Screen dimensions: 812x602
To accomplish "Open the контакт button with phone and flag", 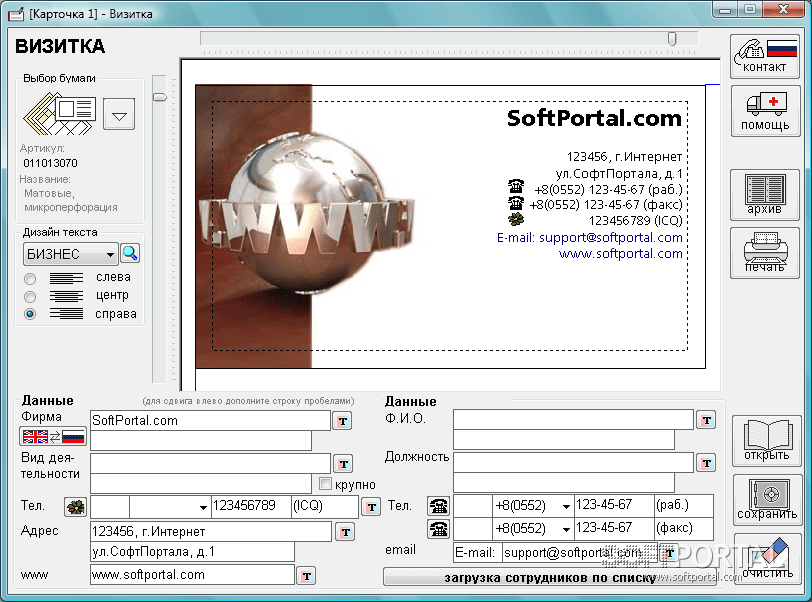I will click(765, 56).
